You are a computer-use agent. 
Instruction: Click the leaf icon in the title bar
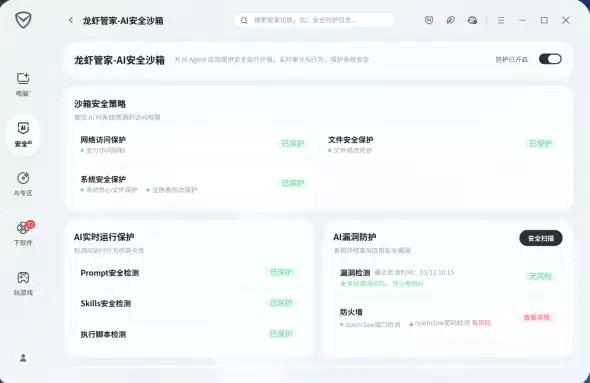point(450,20)
